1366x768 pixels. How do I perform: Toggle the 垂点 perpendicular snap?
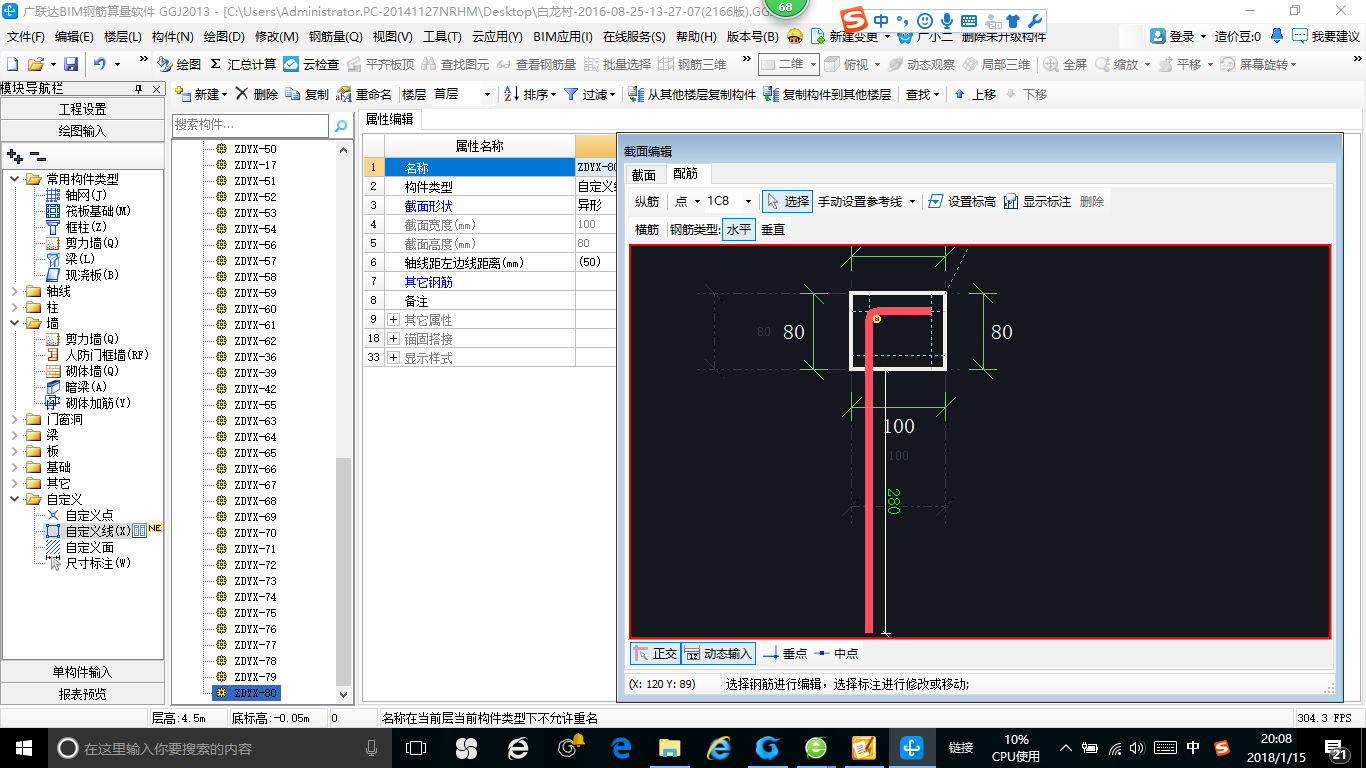point(785,654)
